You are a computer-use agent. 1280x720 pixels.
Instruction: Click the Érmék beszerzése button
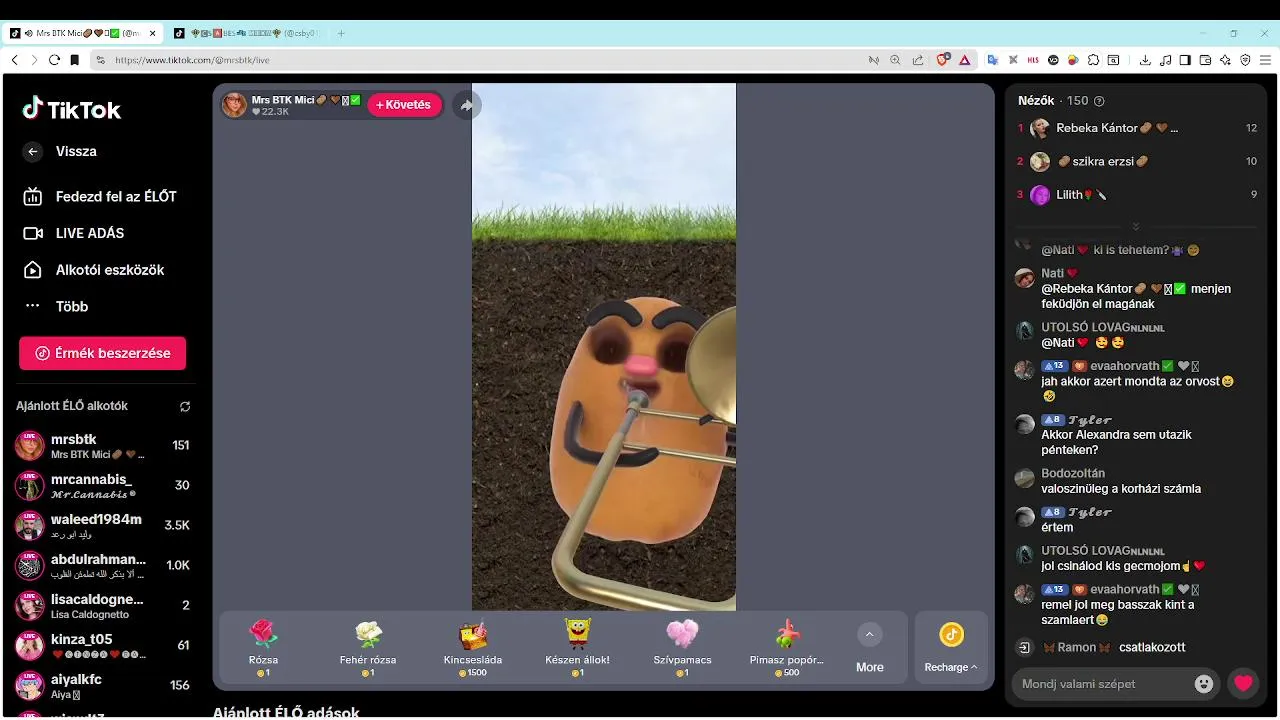[x=102, y=353]
